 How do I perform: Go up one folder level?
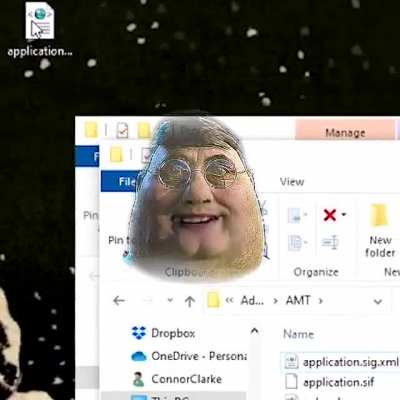coord(190,301)
